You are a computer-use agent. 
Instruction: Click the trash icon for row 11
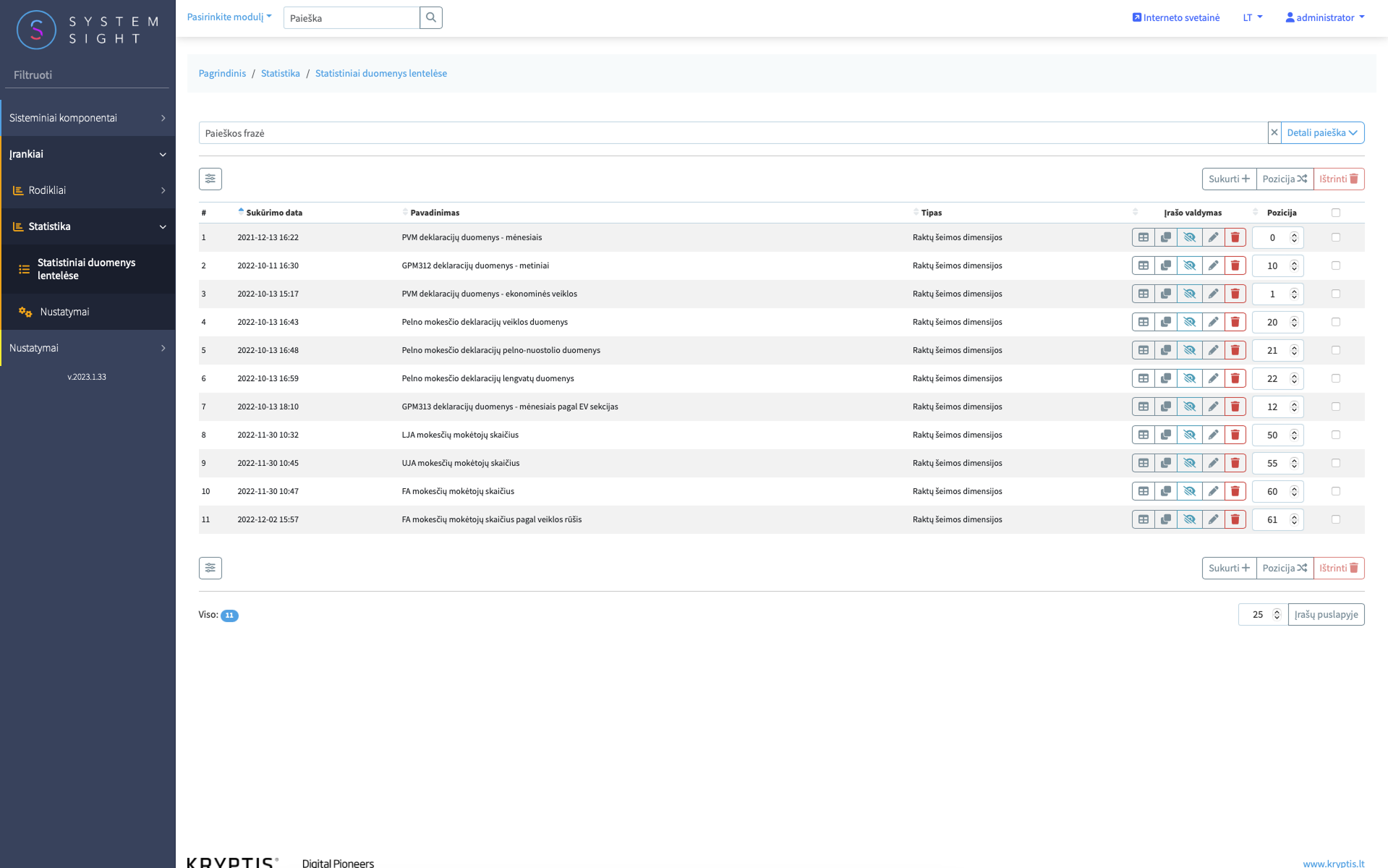[1235, 519]
